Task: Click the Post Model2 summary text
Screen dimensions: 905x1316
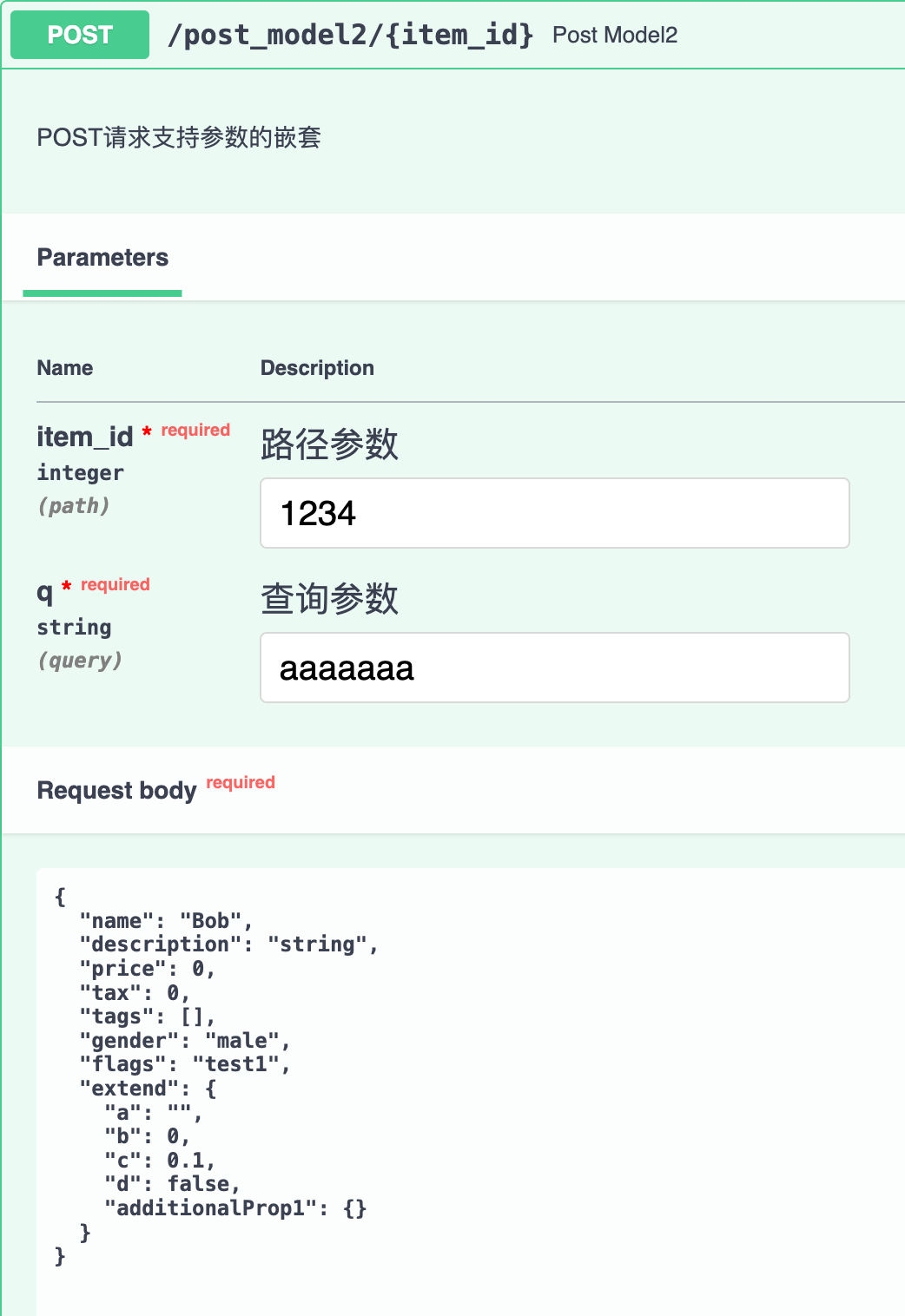Action: tap(614, 36)
